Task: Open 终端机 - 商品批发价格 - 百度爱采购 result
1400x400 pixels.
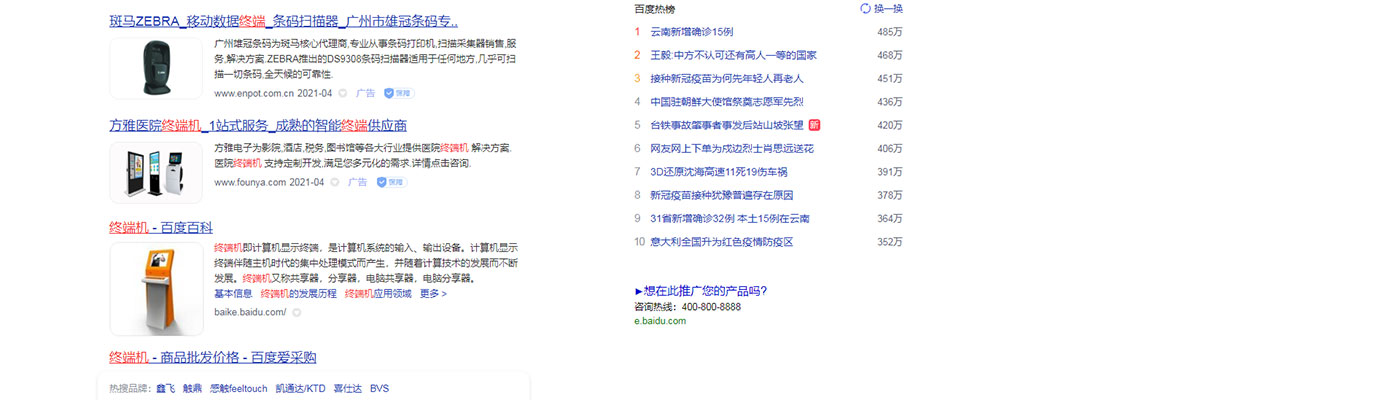Action: [x=212, y=357]
